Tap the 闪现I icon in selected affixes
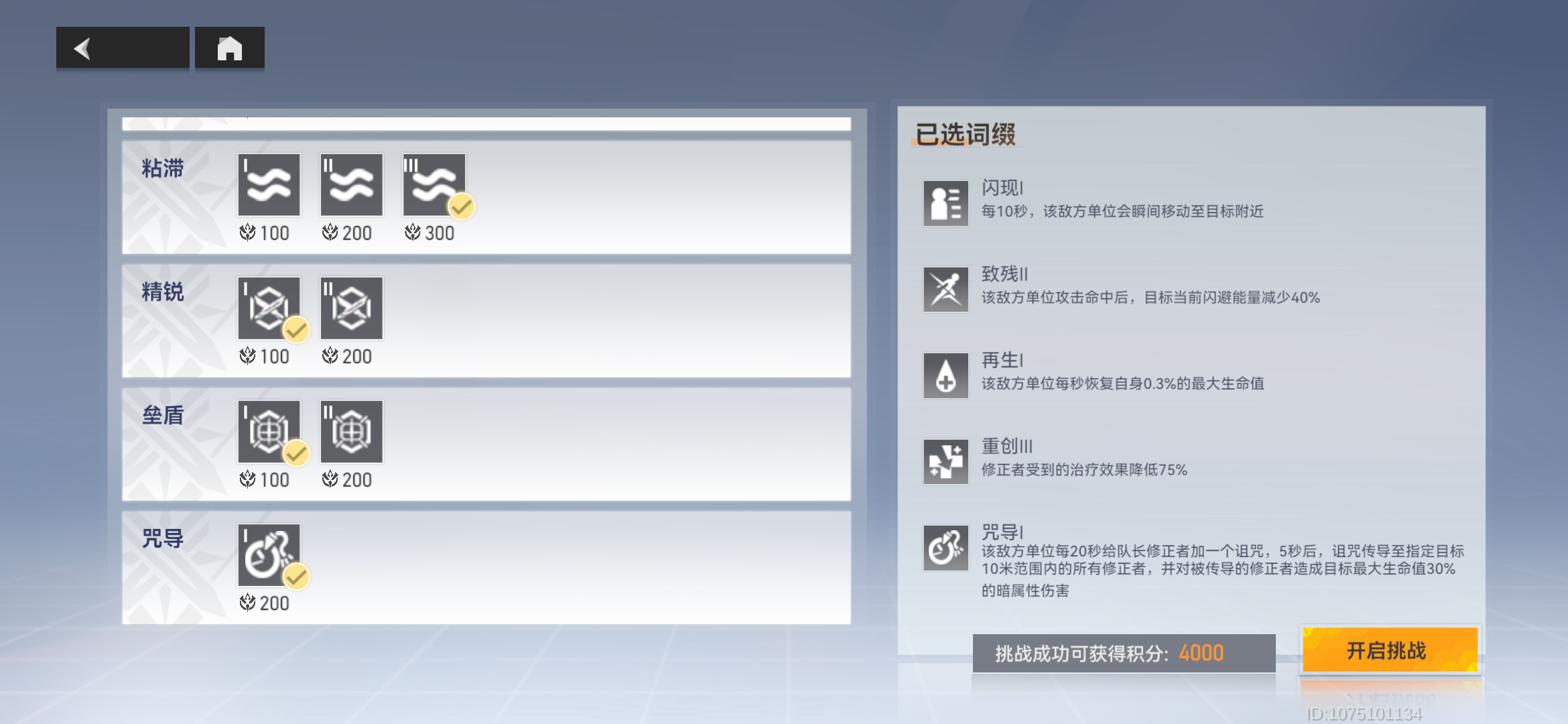The image size is (1568, 724). [945, 203]
